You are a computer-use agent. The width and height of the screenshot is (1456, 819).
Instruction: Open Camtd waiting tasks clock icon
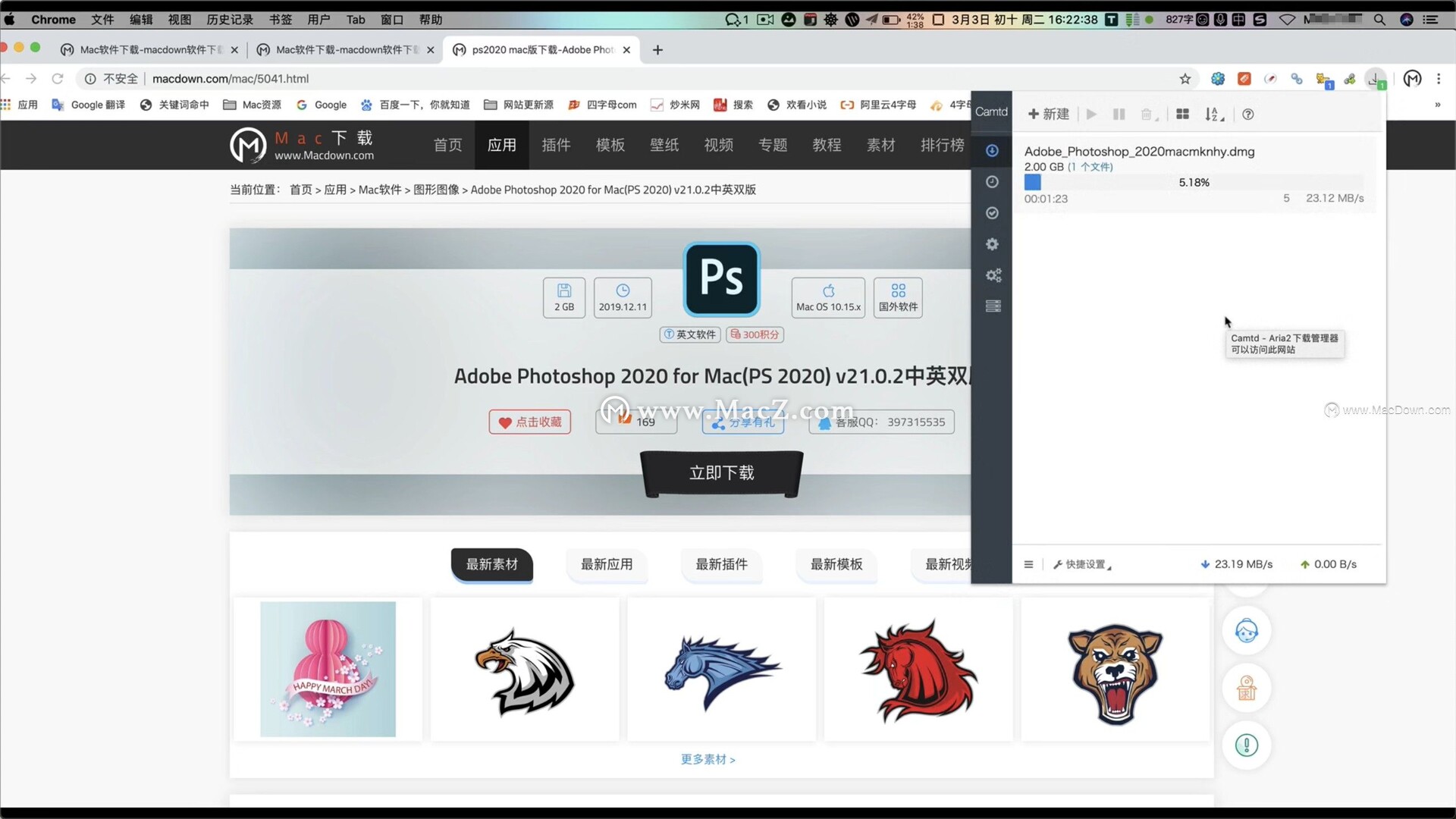coord(992,182)
